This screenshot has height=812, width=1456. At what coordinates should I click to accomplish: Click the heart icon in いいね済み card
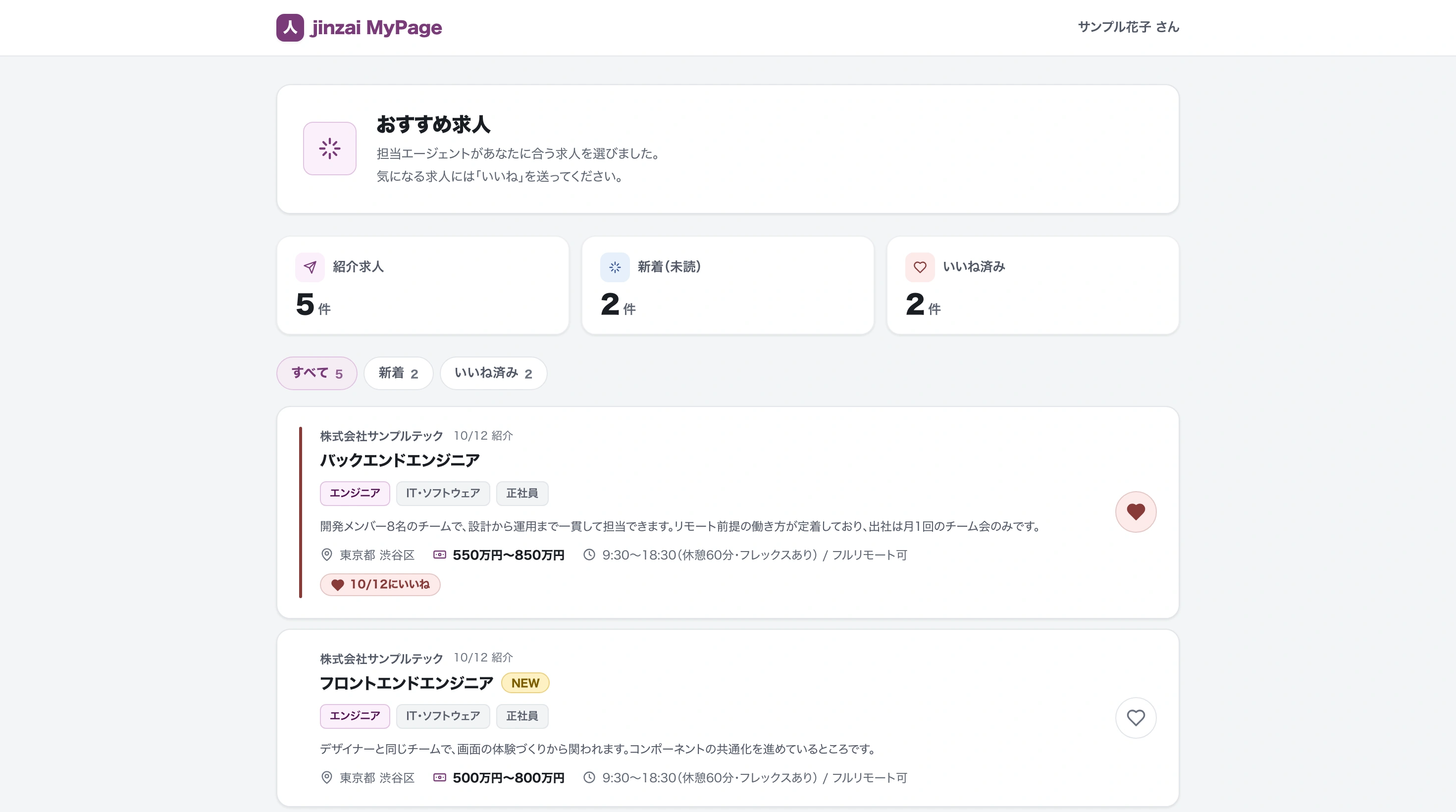[x=920, y=267]
